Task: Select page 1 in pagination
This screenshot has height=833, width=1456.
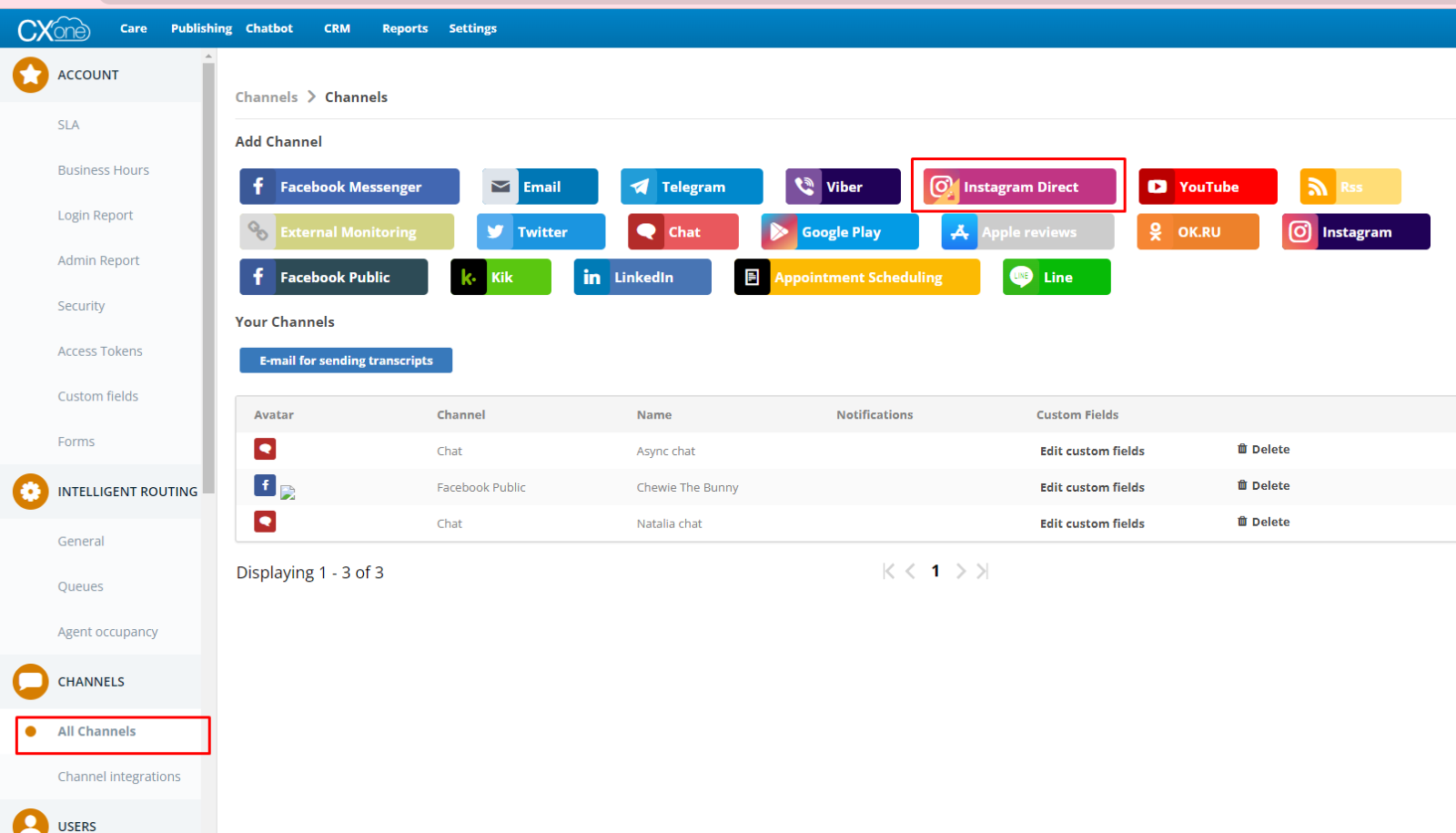Action: (935, 571)
